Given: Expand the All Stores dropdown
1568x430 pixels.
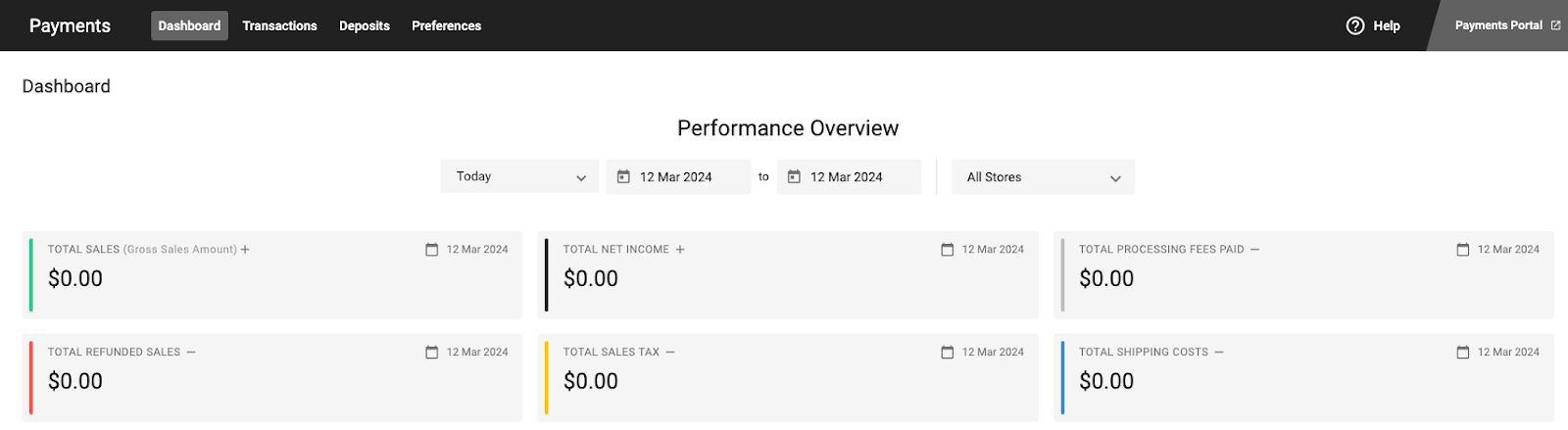Looking at the screenshot, I should tap(1043, 177).
